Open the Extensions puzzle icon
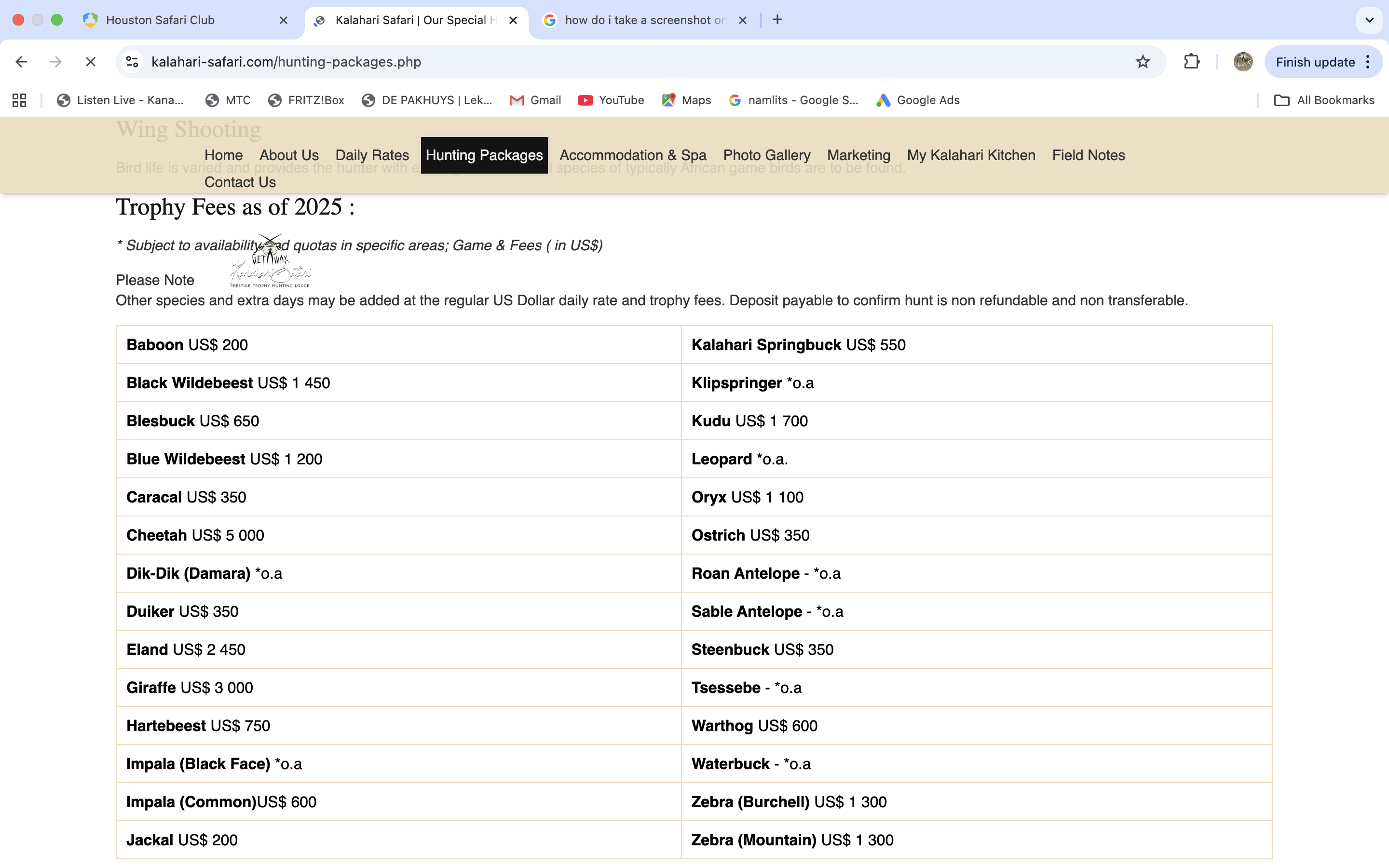Viewport: 1389px width, 868px height. [x=1192, y=62]
